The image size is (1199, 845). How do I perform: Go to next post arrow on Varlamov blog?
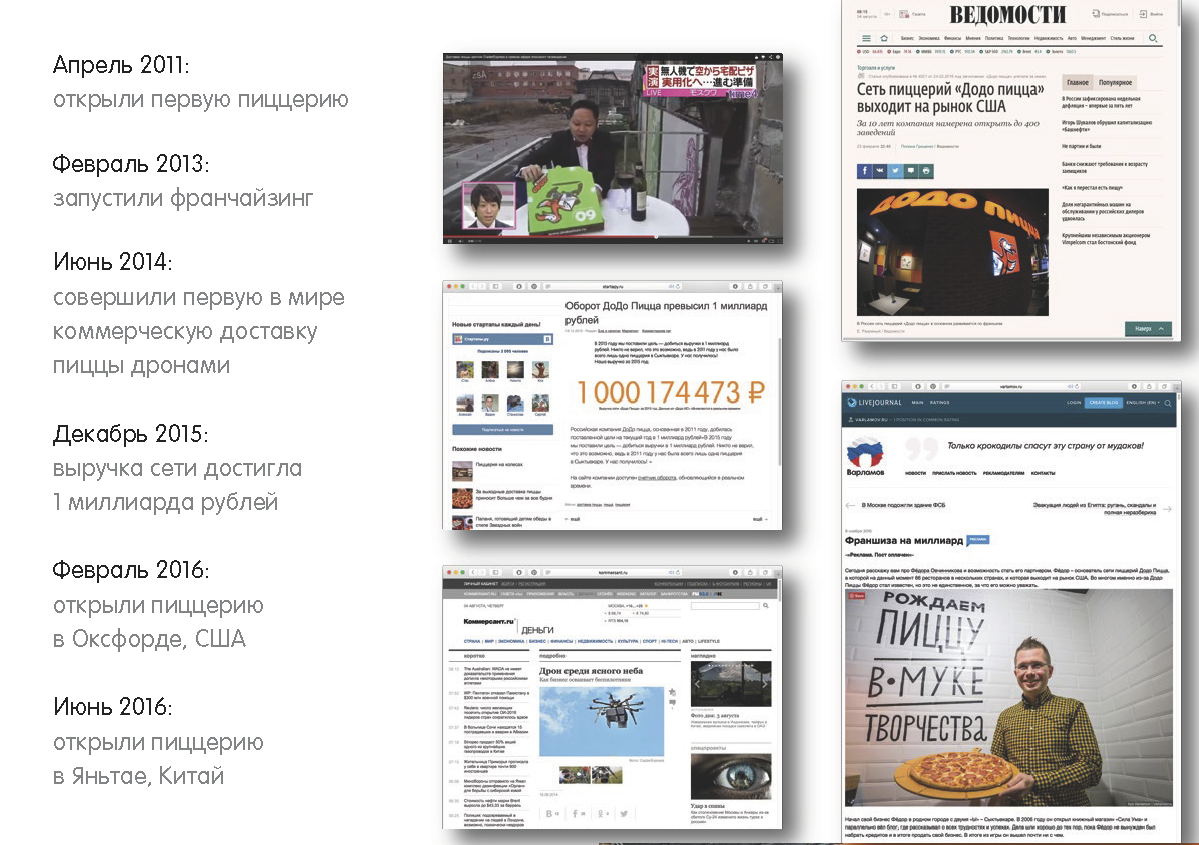pos(1167,509)
